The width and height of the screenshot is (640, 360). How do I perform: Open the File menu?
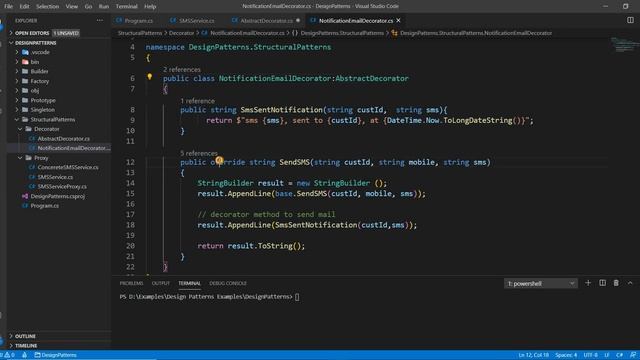coord(9,6)
